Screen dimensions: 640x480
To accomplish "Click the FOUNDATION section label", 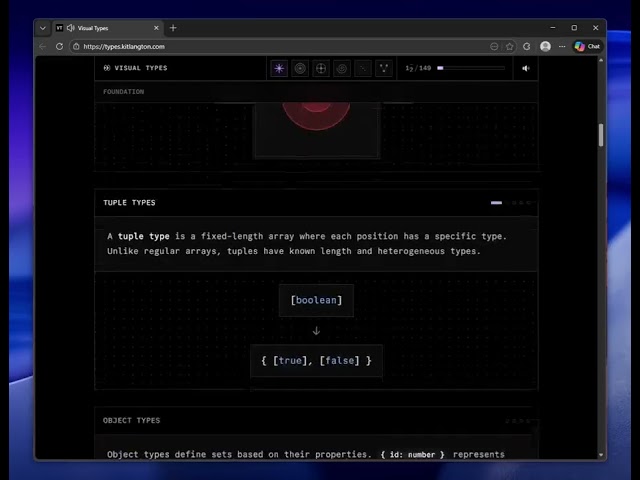I will pyautogui.click(x=124, y=92).
